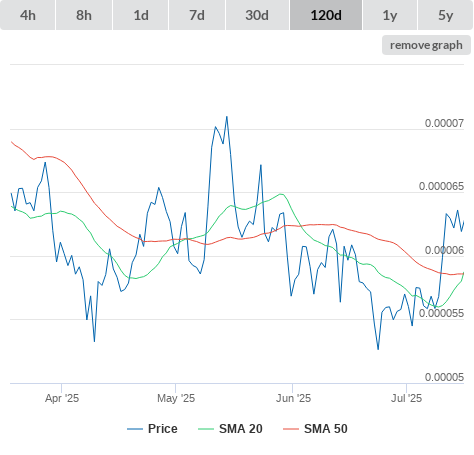Screen dimensions: 474x455
Task: Click the Jun '25 axis tick label
Action: pyautogui.click(x=293, y=398)
